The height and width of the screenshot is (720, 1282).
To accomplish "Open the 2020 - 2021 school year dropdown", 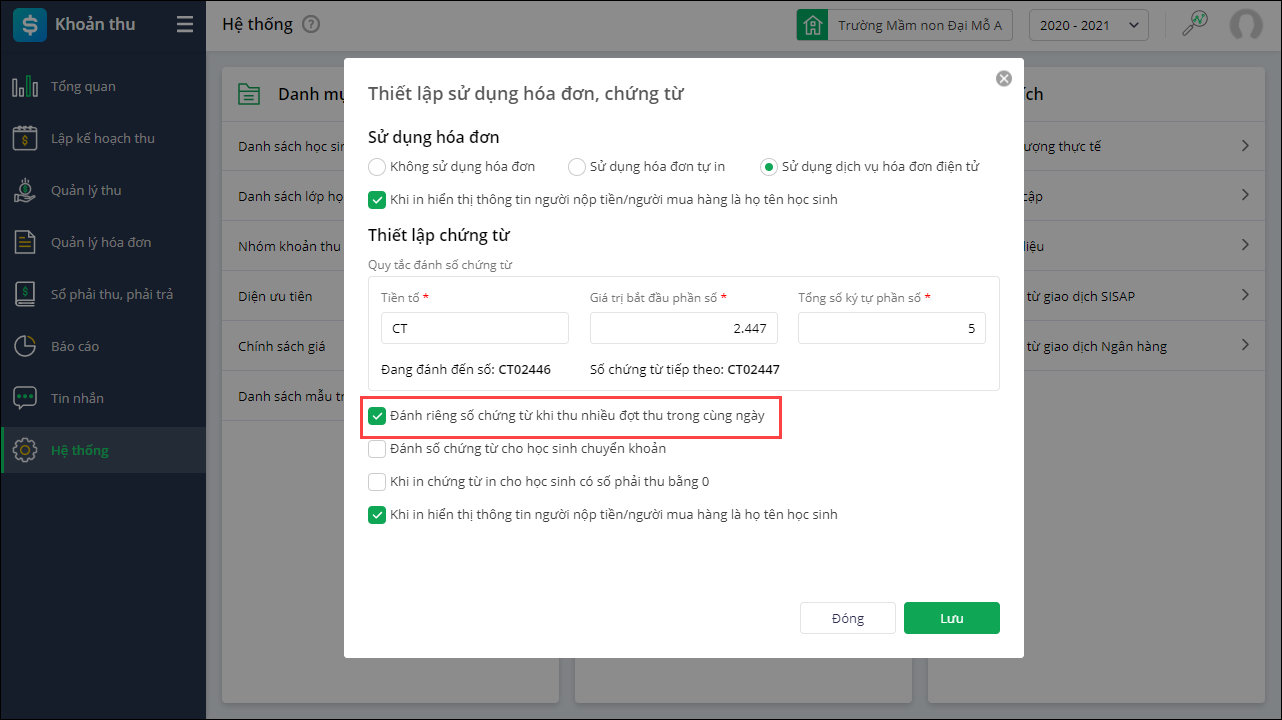I will pyautogui.click(x=1088, y=25).
